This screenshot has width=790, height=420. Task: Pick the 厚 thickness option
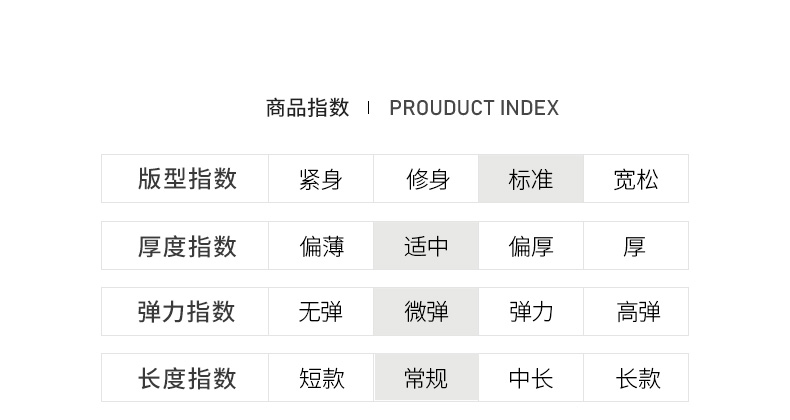tap(636, 246)
